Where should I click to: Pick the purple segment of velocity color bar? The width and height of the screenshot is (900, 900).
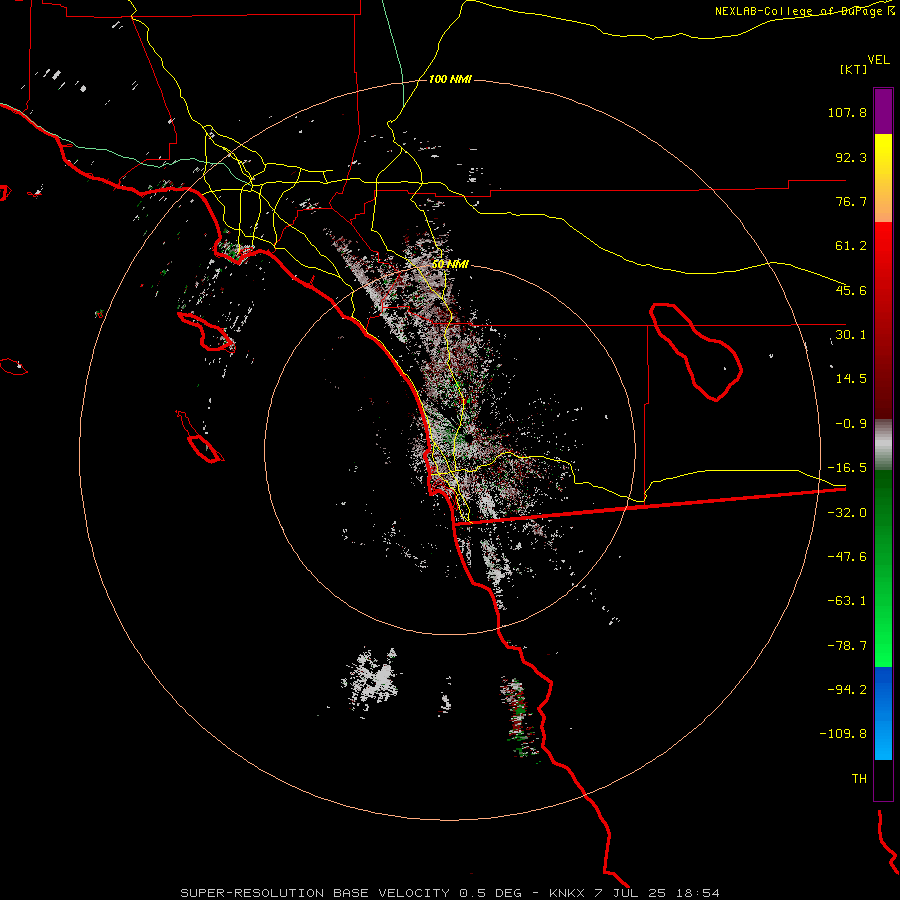tap(883, 111)
